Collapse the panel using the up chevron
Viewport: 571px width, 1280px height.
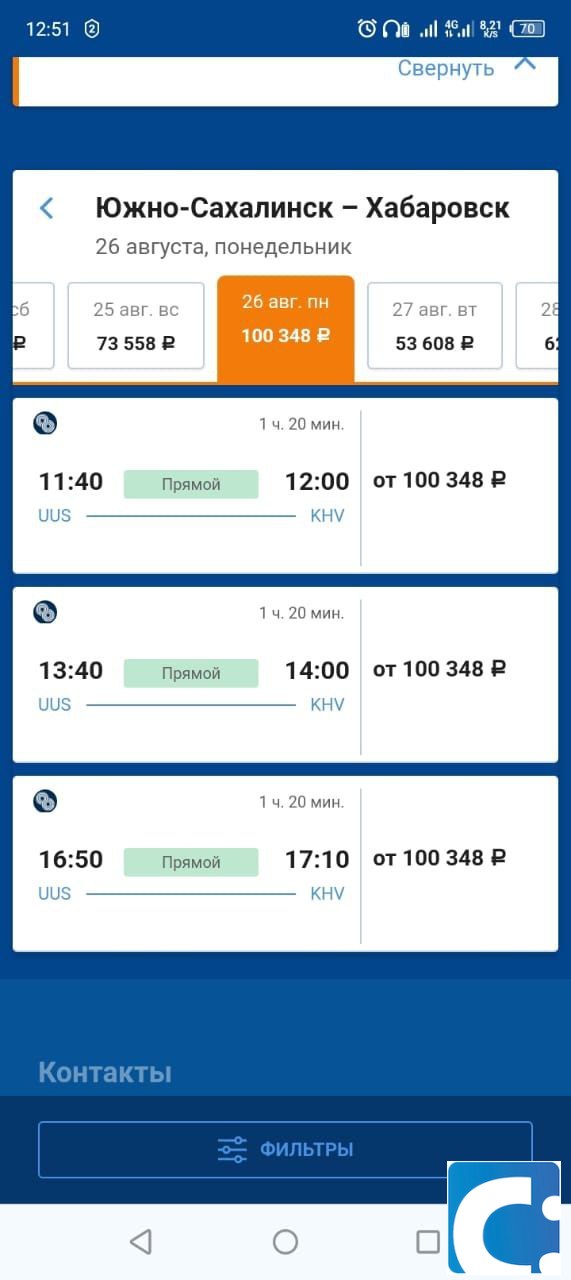525,64
